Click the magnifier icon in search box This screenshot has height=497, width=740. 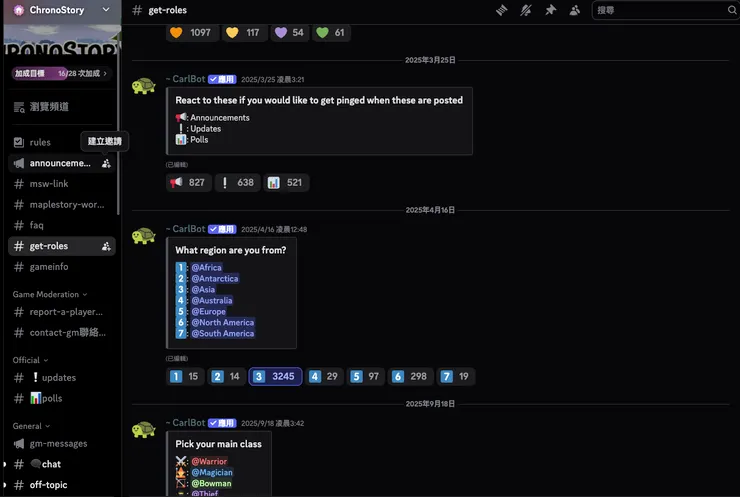[x=732, y=10]
